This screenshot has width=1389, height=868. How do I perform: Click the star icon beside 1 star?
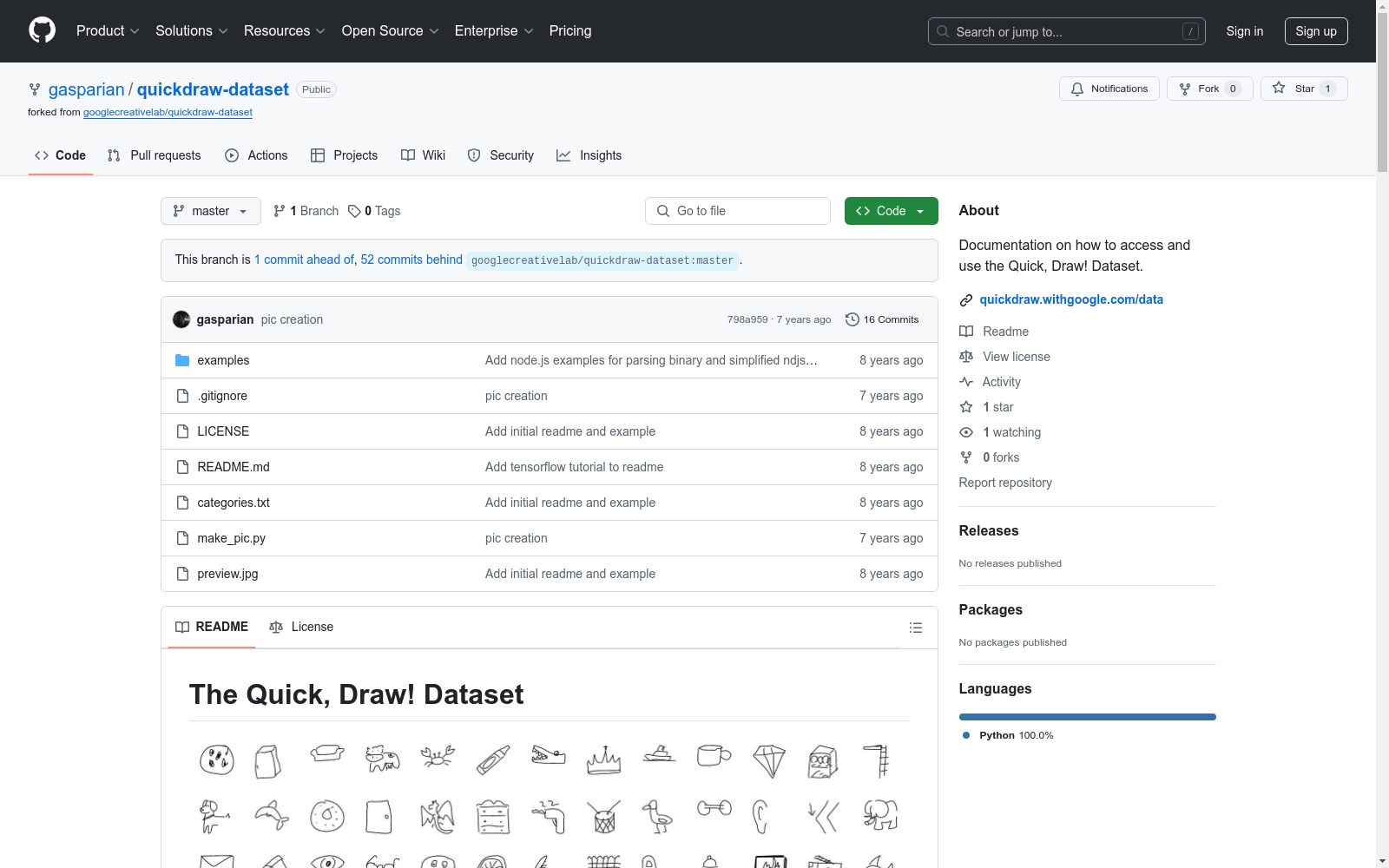[x=966, y=407]
